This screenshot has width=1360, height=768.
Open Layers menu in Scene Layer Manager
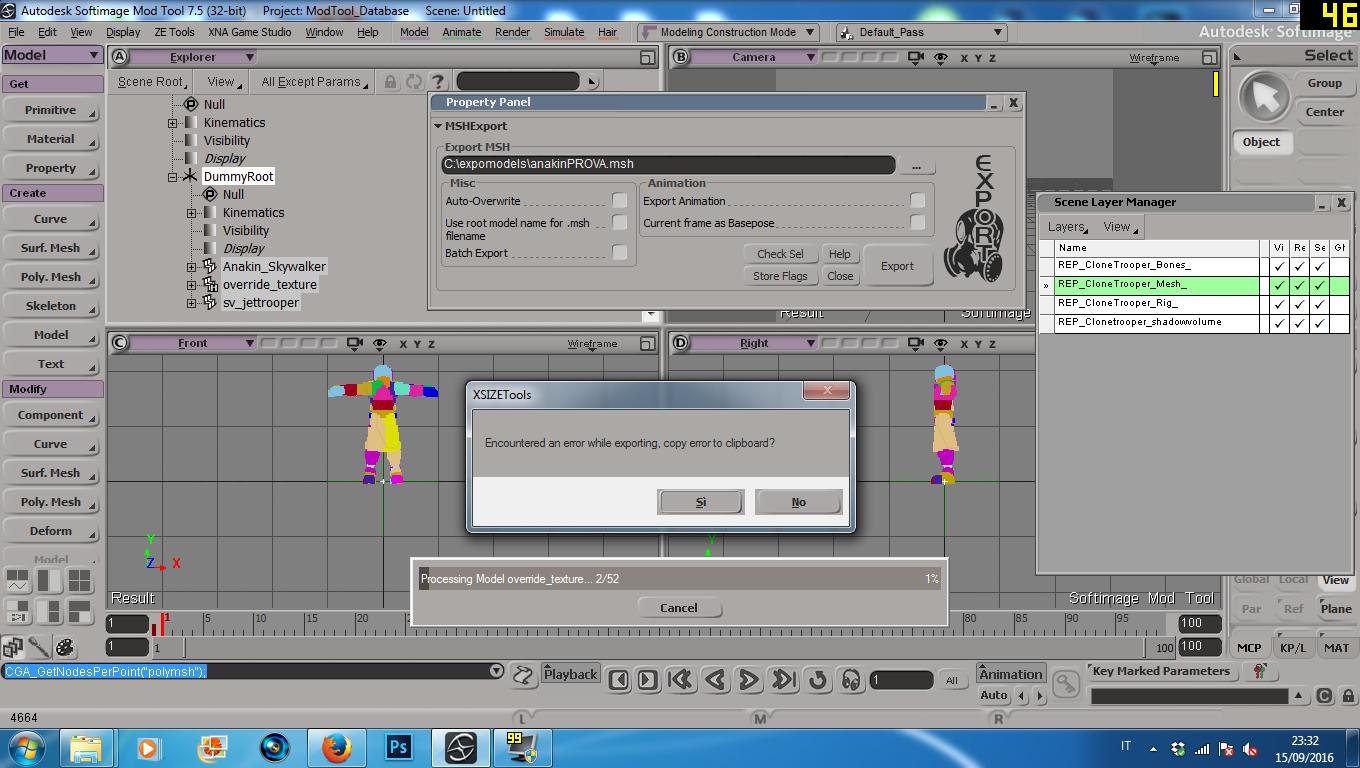click(x=1068, y=227)
